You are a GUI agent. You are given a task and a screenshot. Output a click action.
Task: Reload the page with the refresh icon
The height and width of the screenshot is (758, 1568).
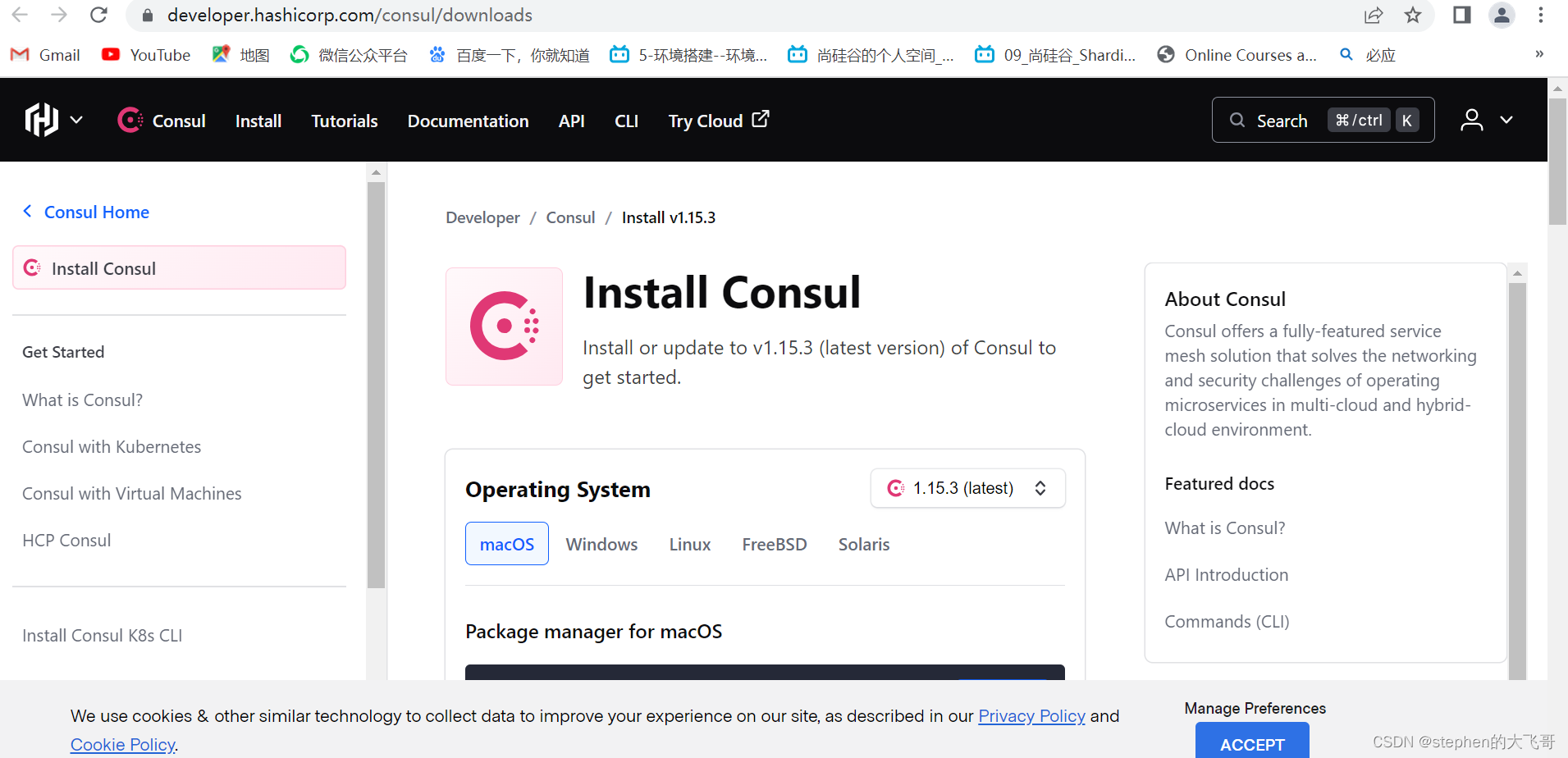(x=98, y=15)
